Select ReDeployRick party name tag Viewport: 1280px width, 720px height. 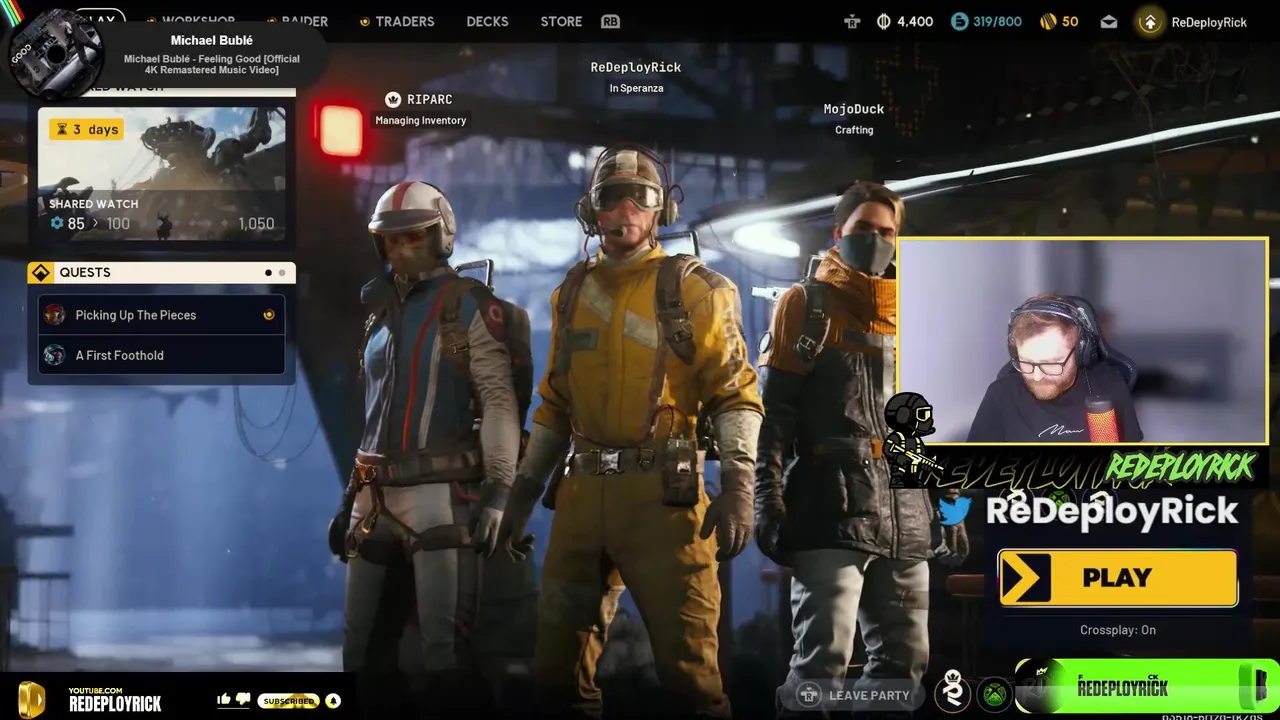pyautogui.click(x=635, y=67)
